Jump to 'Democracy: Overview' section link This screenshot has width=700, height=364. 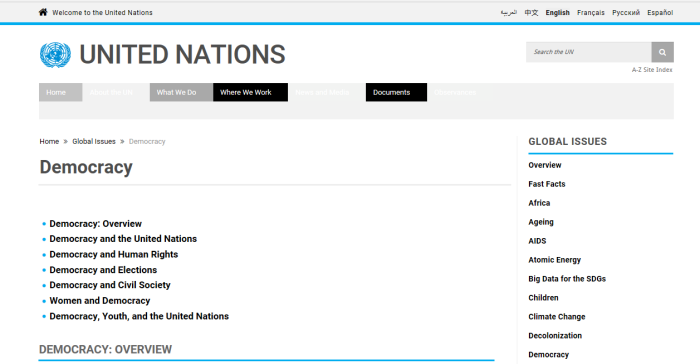[96, 224]
